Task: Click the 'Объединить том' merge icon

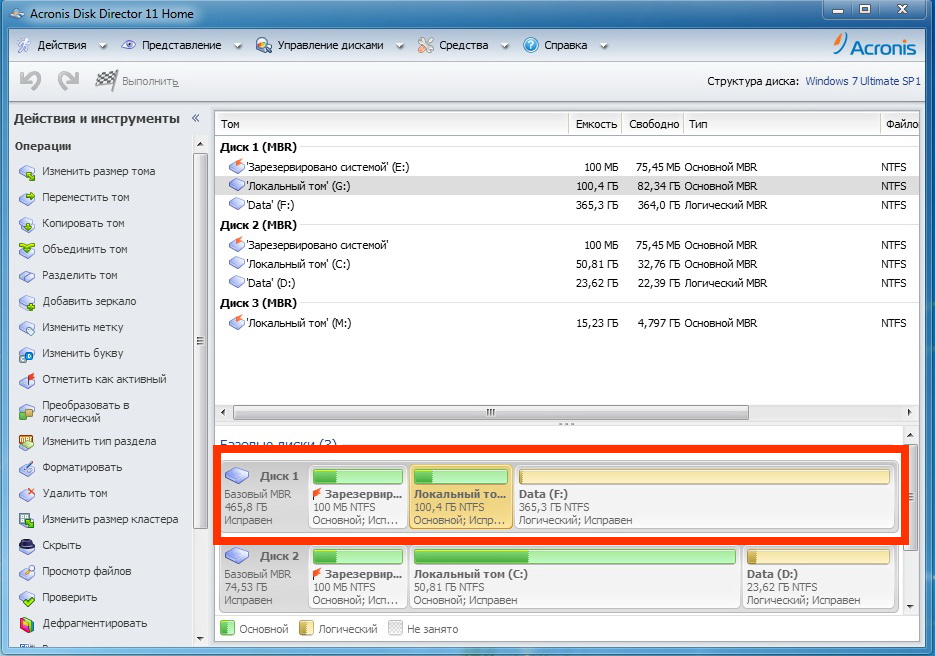Action: coord(27,250)
